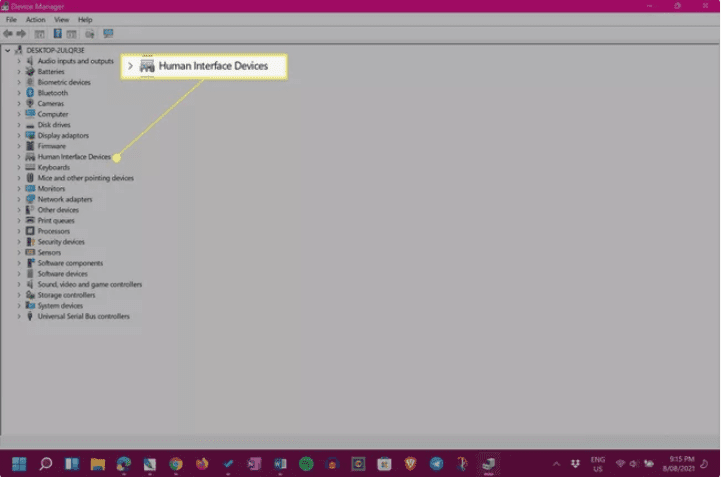This screenshot has height=477, width=721.
Task: Click the Help icon in the toolbar
Action: pyautogui.click(x=58, y=33)
